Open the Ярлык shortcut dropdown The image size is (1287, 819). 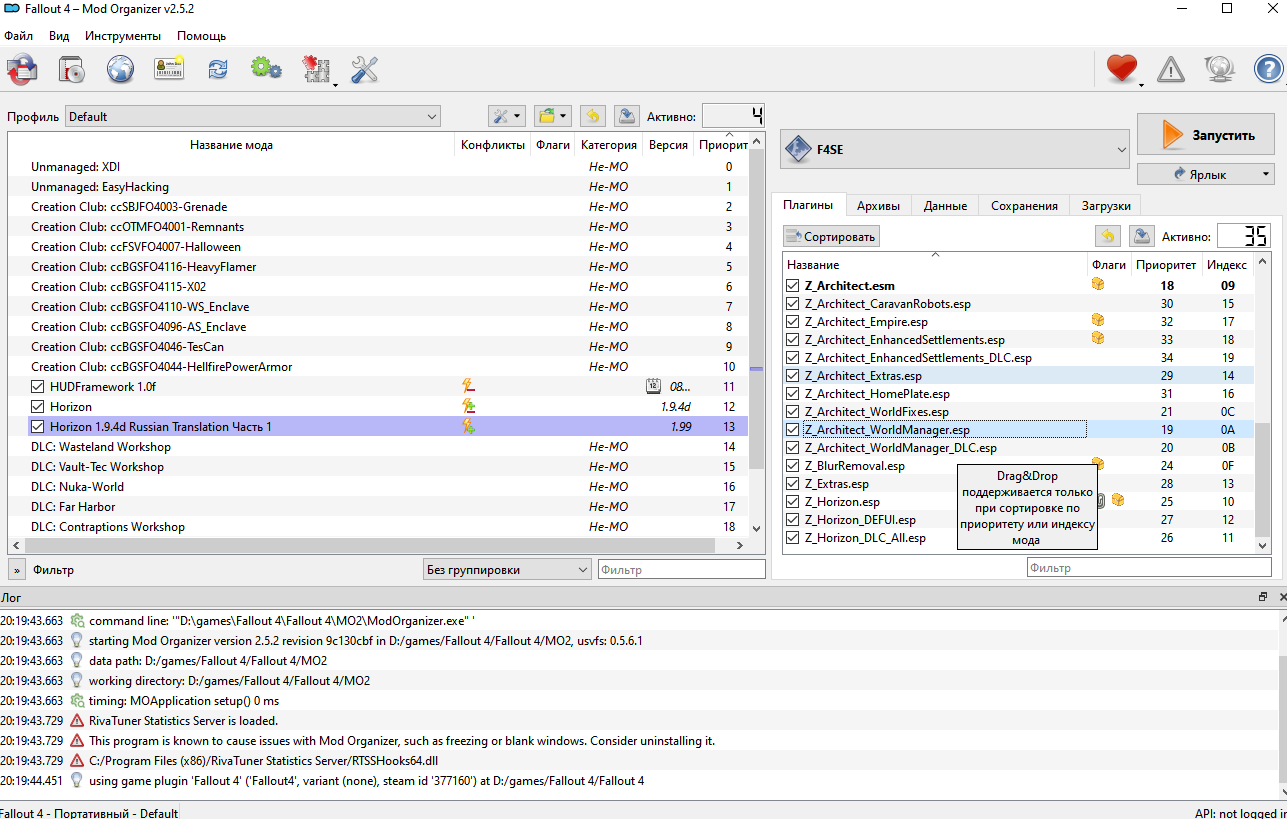(1206, 174)
